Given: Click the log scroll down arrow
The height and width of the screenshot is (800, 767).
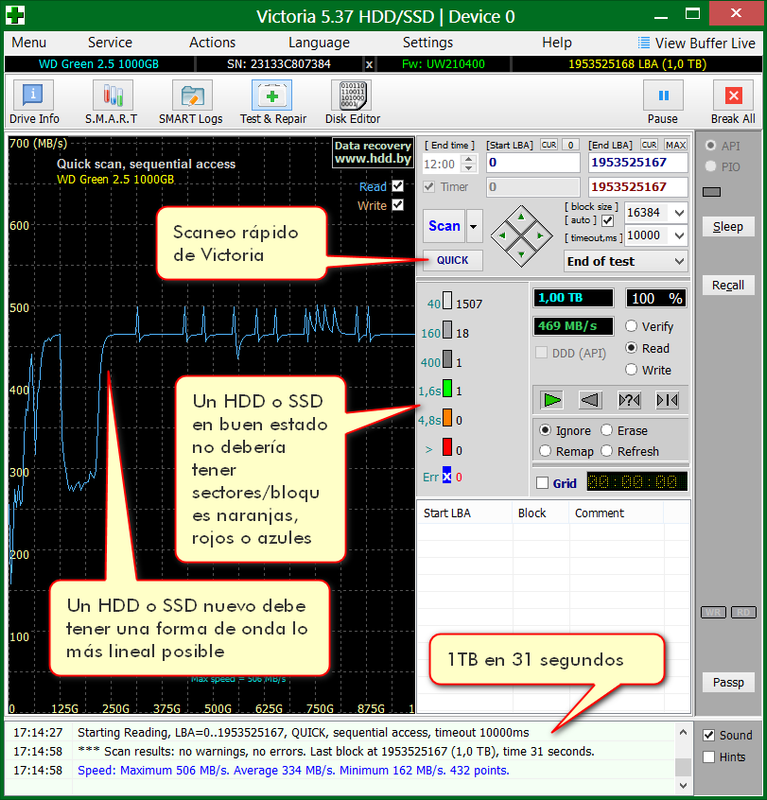Looking at the screenshot, I should [683, 785].
